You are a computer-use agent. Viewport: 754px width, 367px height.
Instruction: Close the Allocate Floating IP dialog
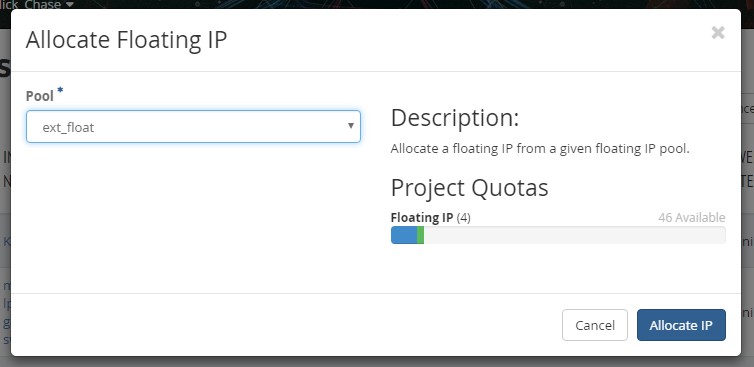(x=718, y=33)
